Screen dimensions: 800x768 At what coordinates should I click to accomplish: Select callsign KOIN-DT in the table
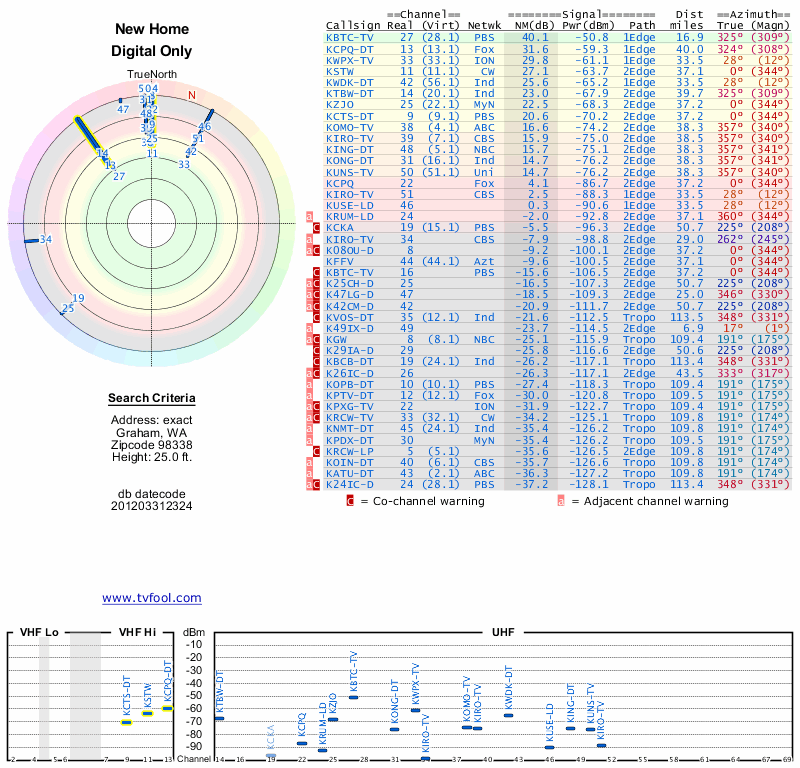[x=350, y=462]
